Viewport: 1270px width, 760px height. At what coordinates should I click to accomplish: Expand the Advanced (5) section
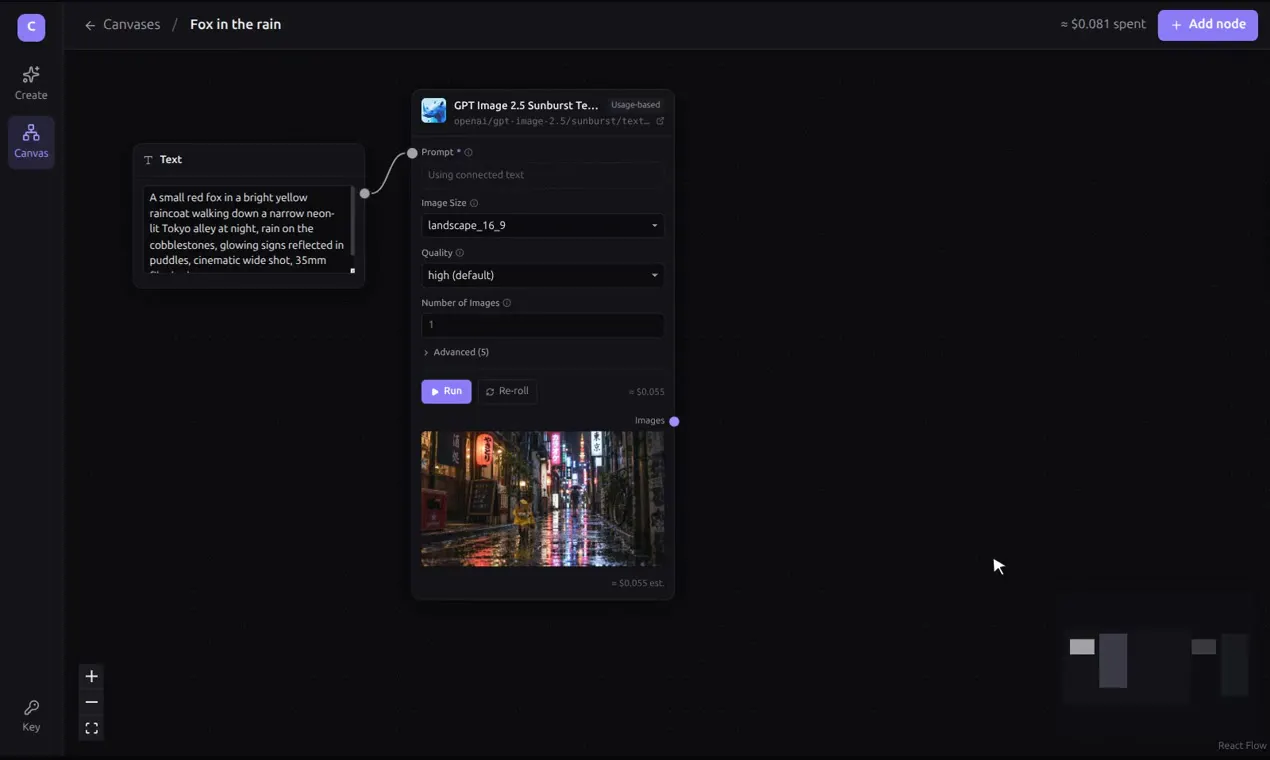[x=456, y=353]
